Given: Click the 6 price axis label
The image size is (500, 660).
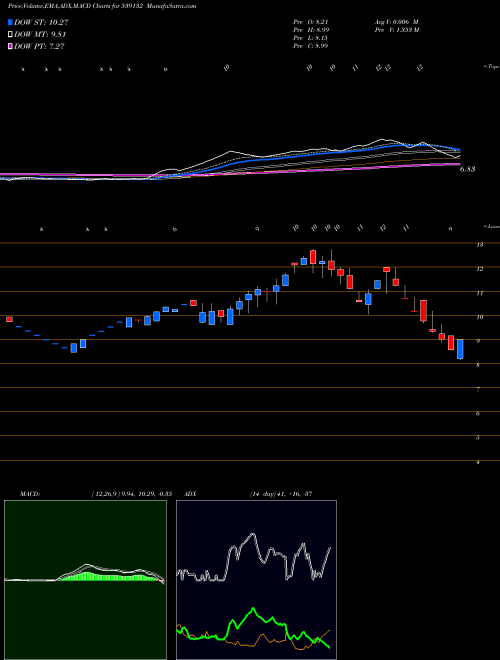Looking at the screenshot, I should click(x=478, y=414).
